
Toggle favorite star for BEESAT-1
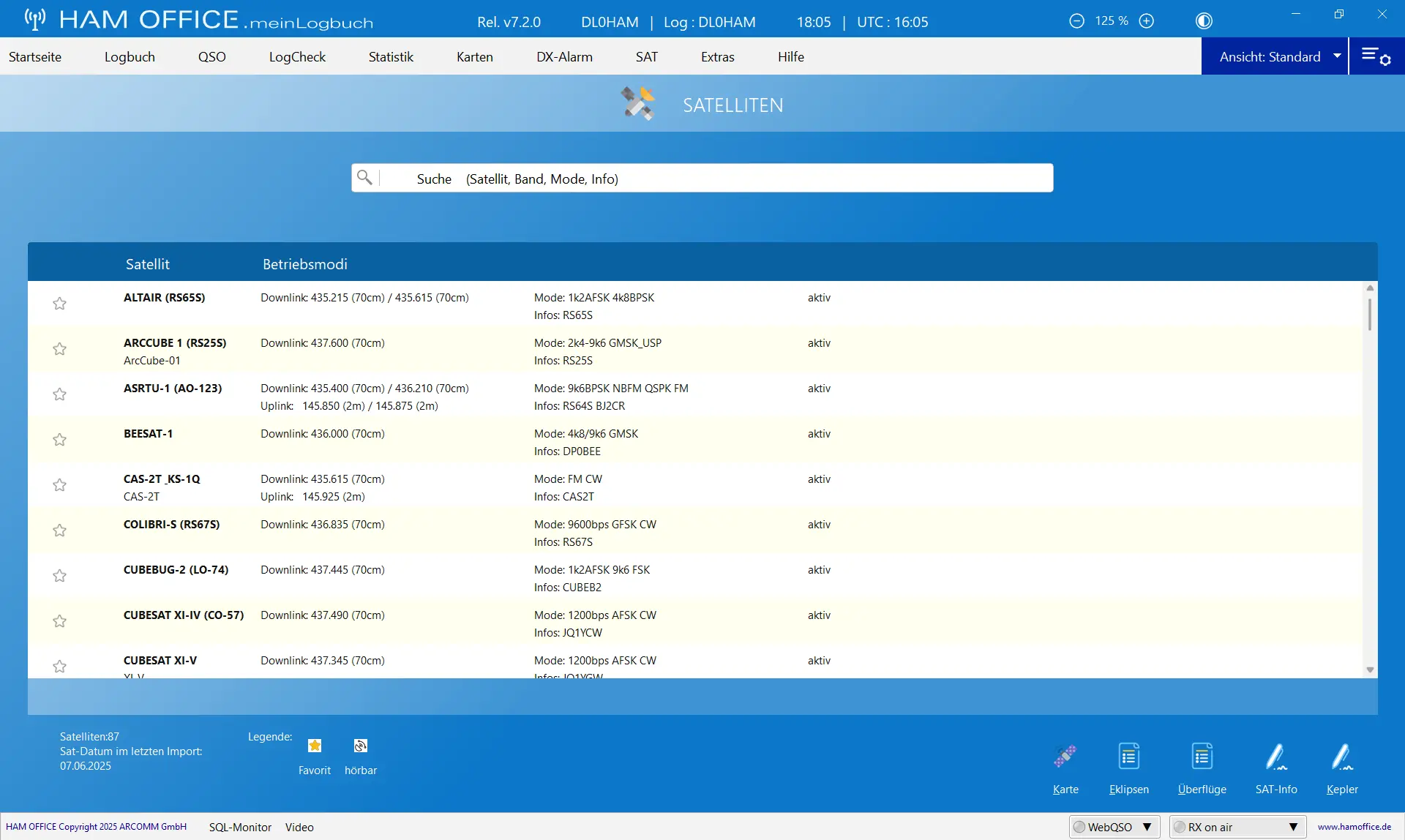(x=60, y=440)
